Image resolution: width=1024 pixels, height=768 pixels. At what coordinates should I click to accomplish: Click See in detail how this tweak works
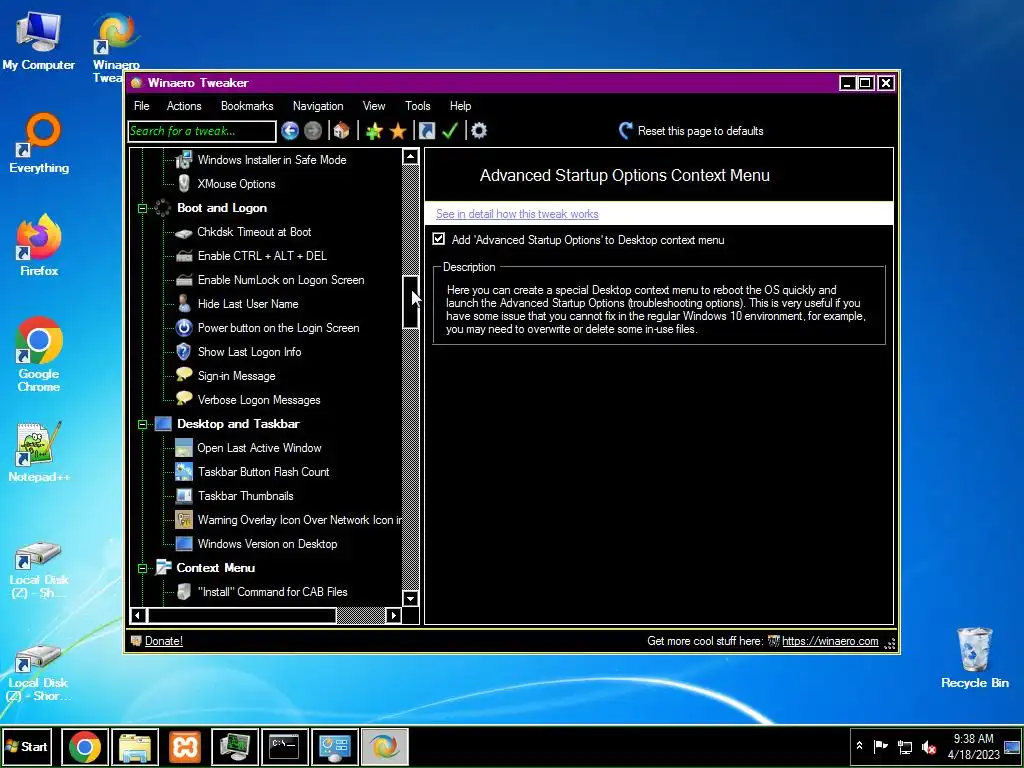click(517, 214)
